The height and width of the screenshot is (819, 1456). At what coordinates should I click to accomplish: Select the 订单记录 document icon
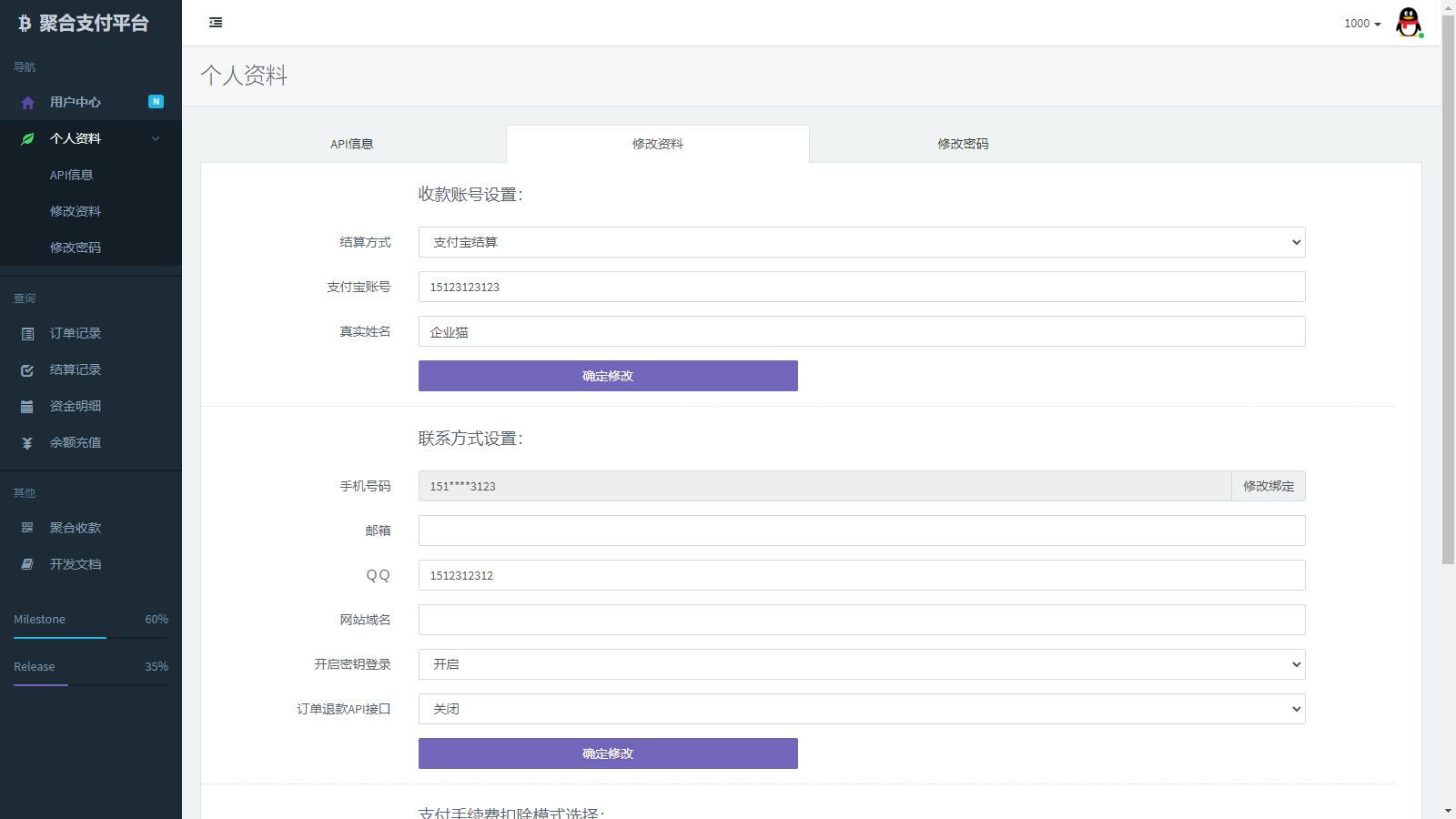pos(26,333)
